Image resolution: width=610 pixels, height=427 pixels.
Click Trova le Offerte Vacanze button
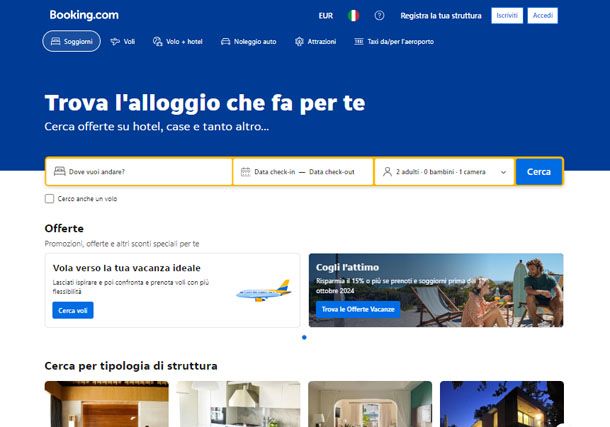coord(358,309)
